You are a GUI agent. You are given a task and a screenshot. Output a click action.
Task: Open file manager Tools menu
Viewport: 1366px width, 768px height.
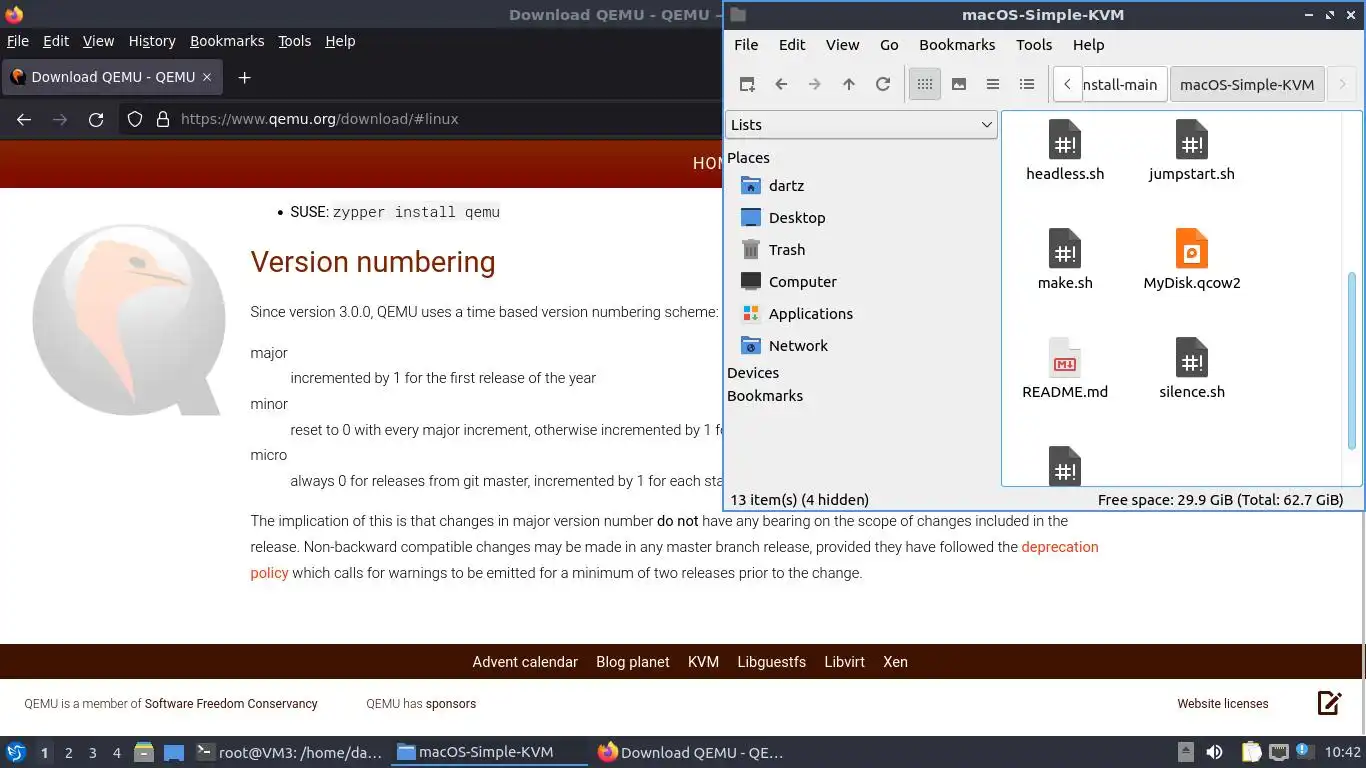(x=1034, y=45)
